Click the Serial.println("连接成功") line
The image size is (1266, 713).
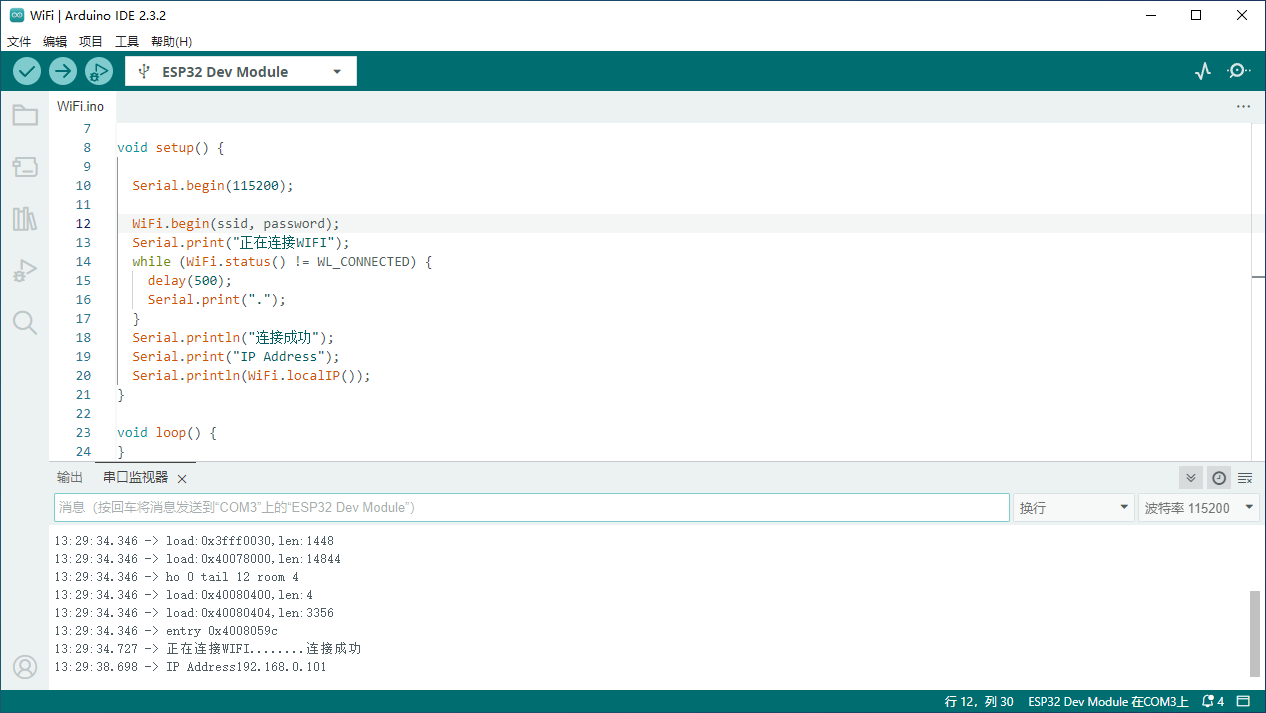point(233,338)
